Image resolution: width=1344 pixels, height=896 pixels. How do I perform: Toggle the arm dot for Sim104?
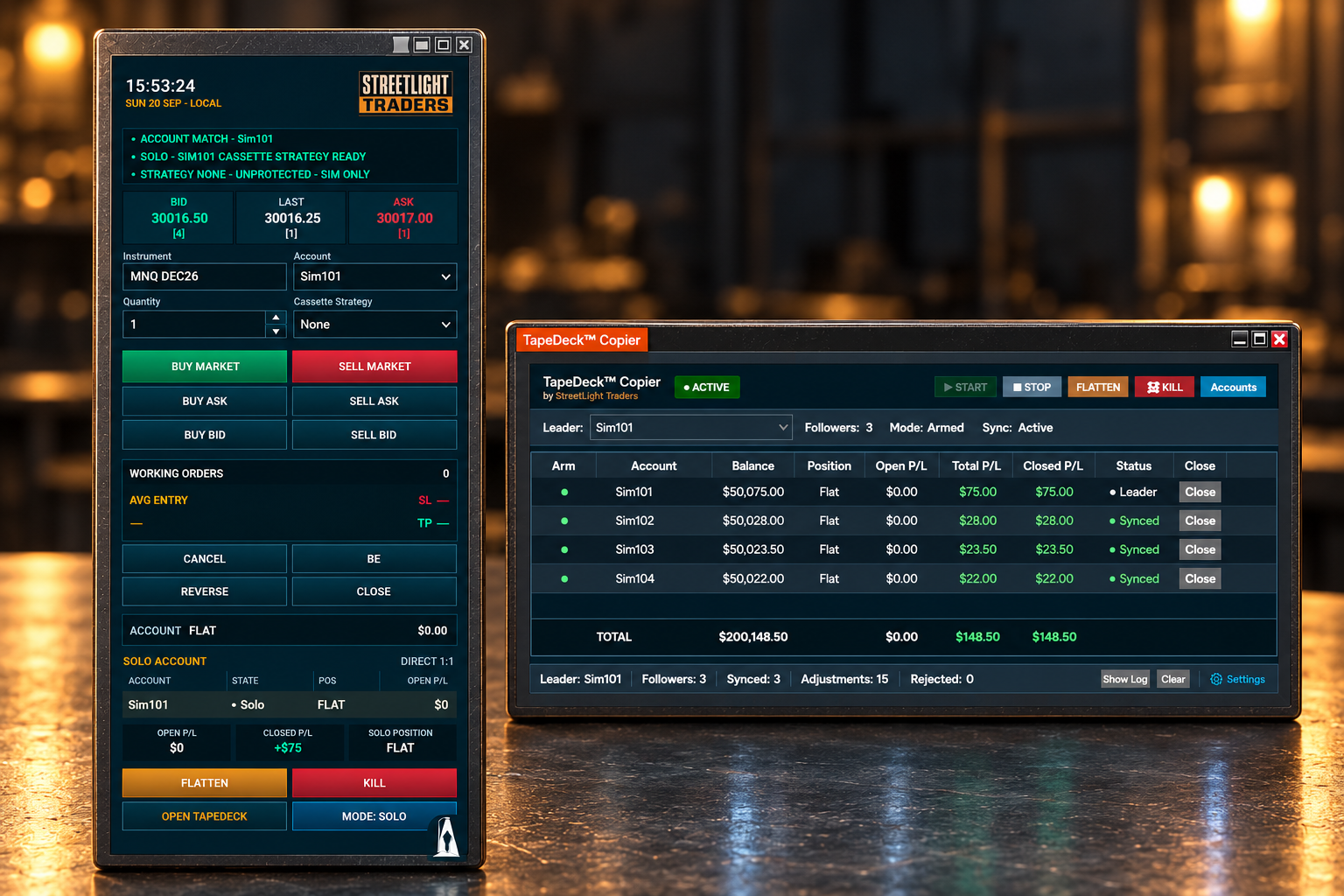tap(564, 578)
